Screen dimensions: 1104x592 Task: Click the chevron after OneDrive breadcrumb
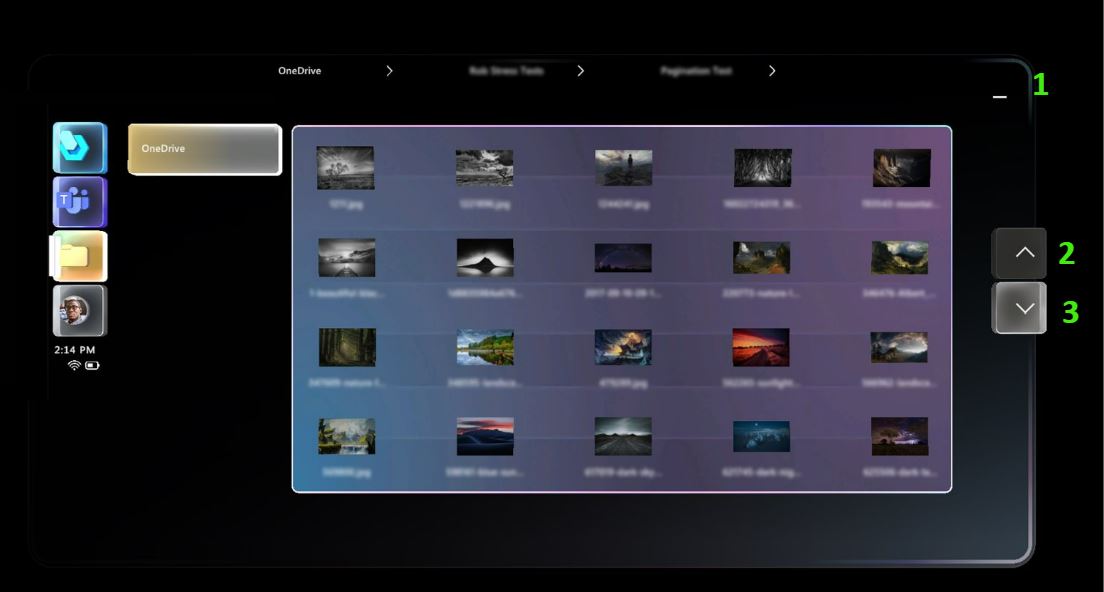point(388,70)
